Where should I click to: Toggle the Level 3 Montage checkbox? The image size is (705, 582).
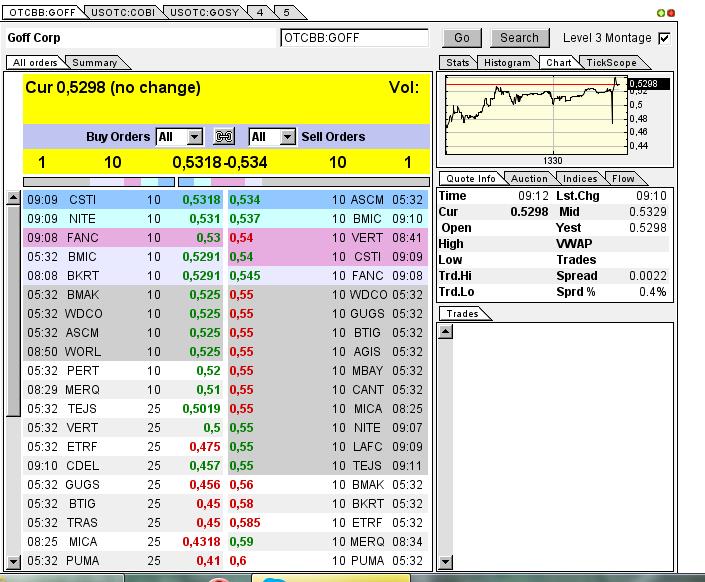pyautogui.click(x=664, y=38)
